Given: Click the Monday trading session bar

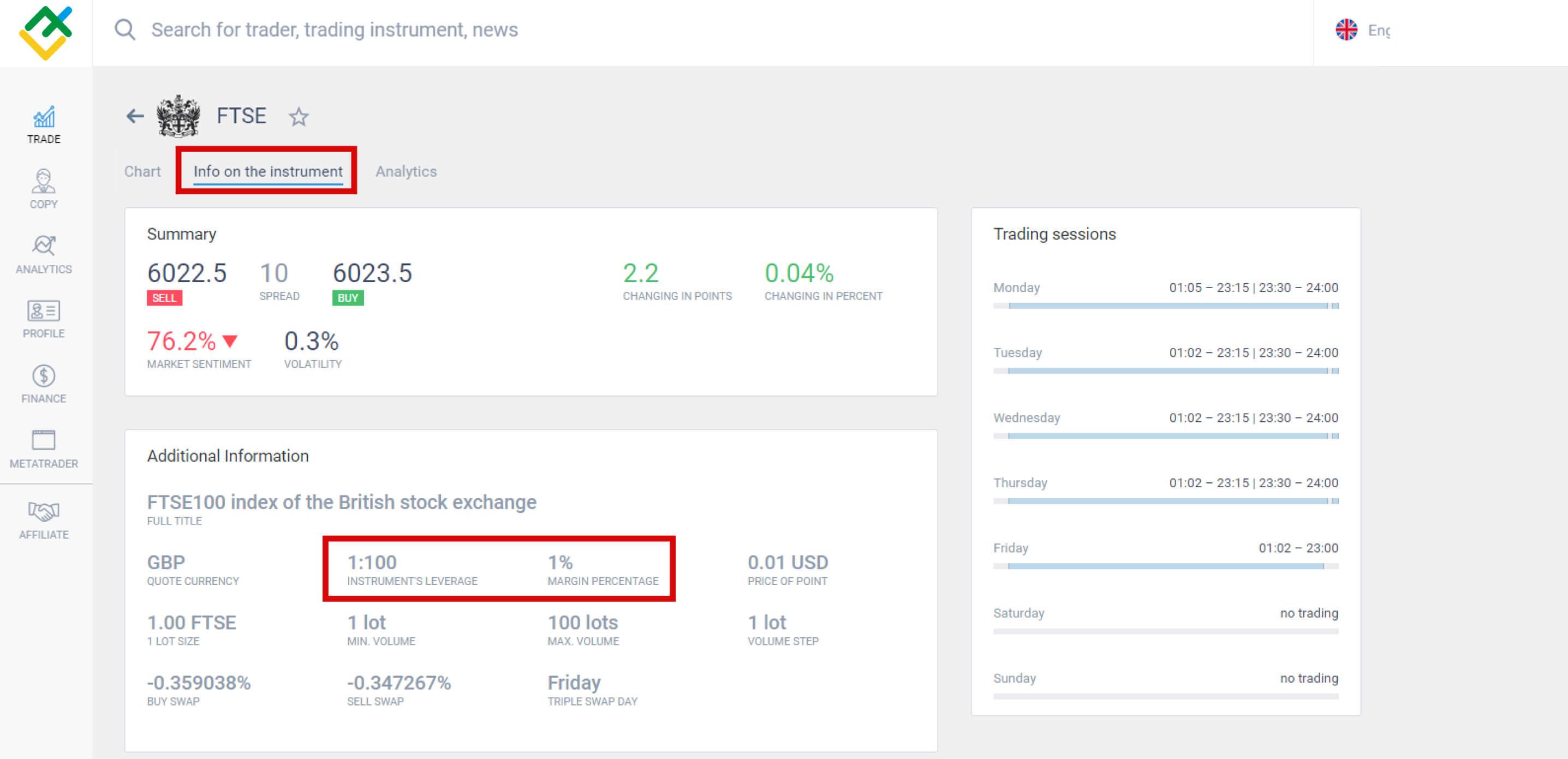Looking at the screenshot, I should (x=1166, y=306).
